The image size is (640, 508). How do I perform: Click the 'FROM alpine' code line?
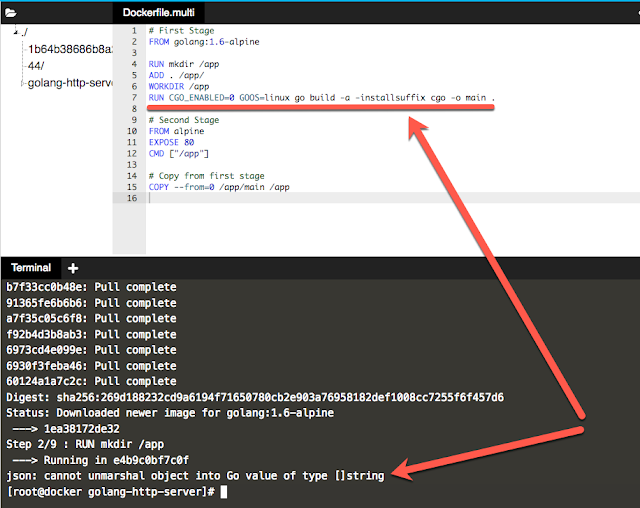coord(176,131)
